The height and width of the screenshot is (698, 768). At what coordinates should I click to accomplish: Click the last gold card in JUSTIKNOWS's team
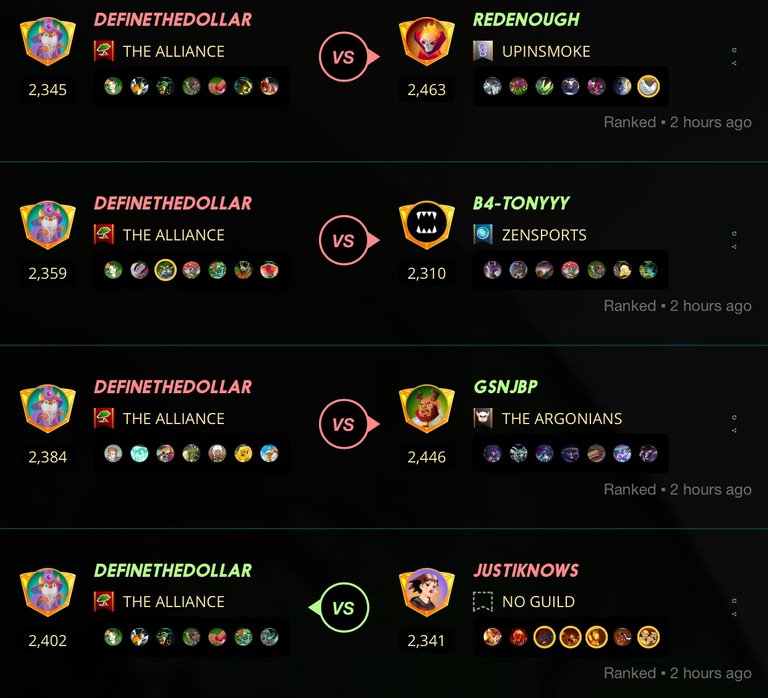[x=648, y=637]
